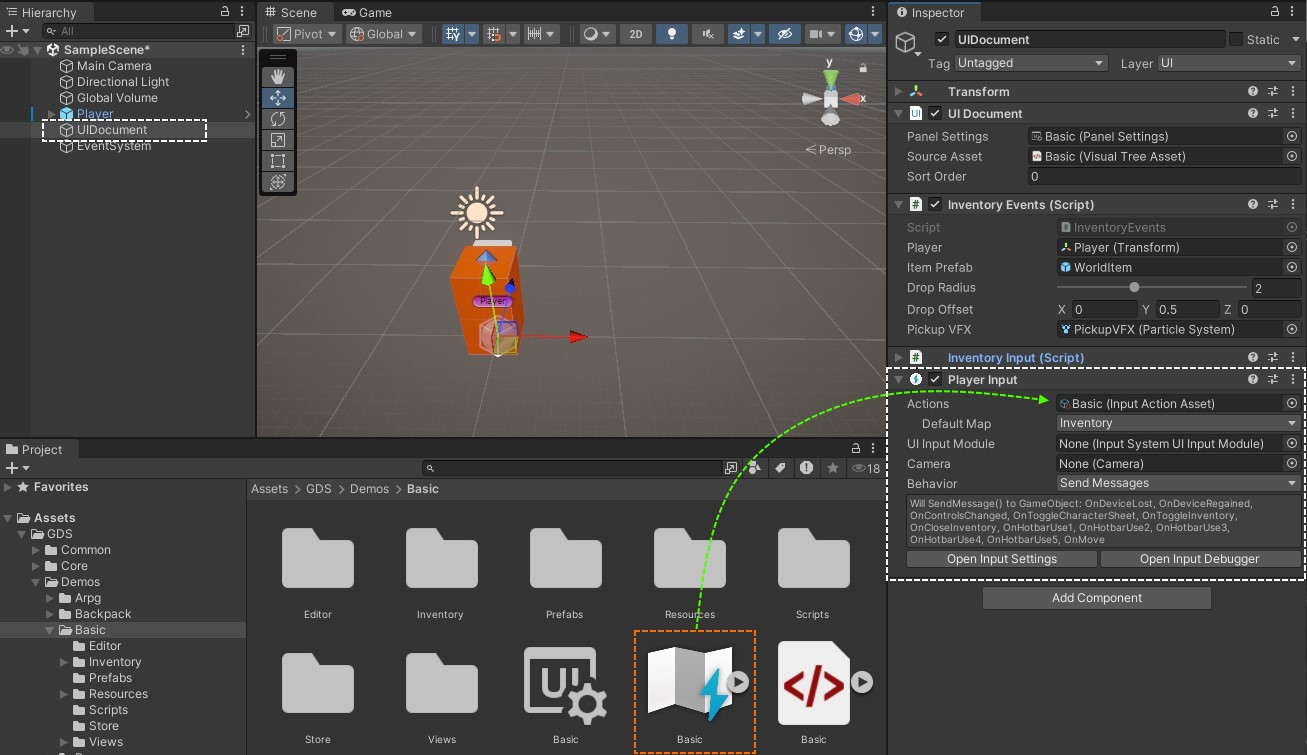Select the Rect tool in Scene
The height and width of the screenshot is (755, 1307).
(278, 161)
